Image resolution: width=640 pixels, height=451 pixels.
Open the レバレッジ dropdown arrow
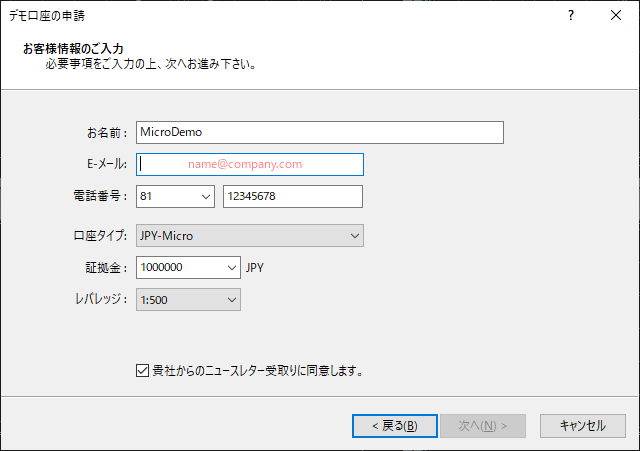[x=232, y=300]
